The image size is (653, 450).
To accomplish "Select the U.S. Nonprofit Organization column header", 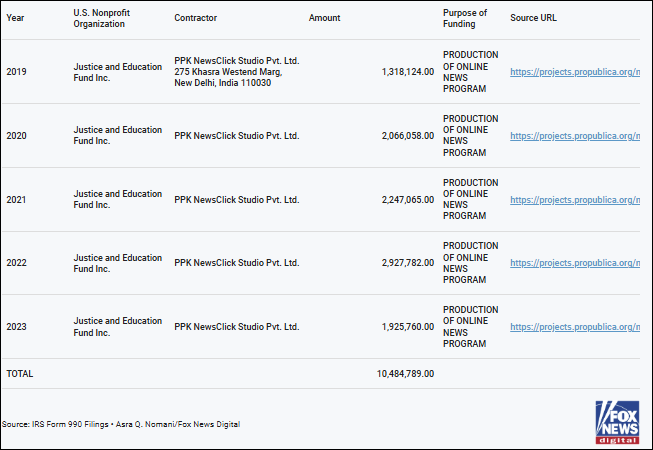I will click(99, 18).
